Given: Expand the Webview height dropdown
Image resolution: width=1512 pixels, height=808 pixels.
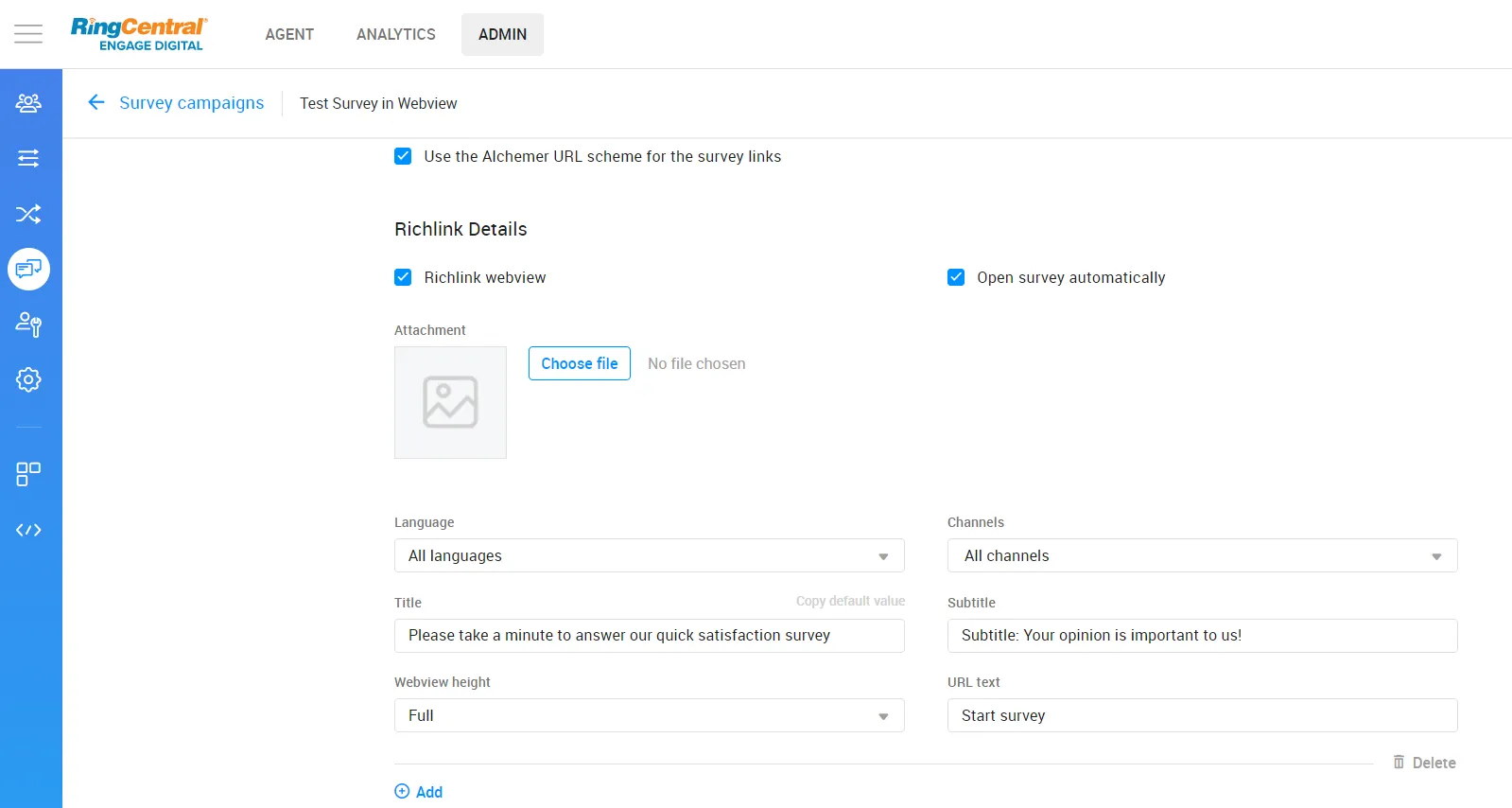Looking at the screenshot, I should [649, 715].
